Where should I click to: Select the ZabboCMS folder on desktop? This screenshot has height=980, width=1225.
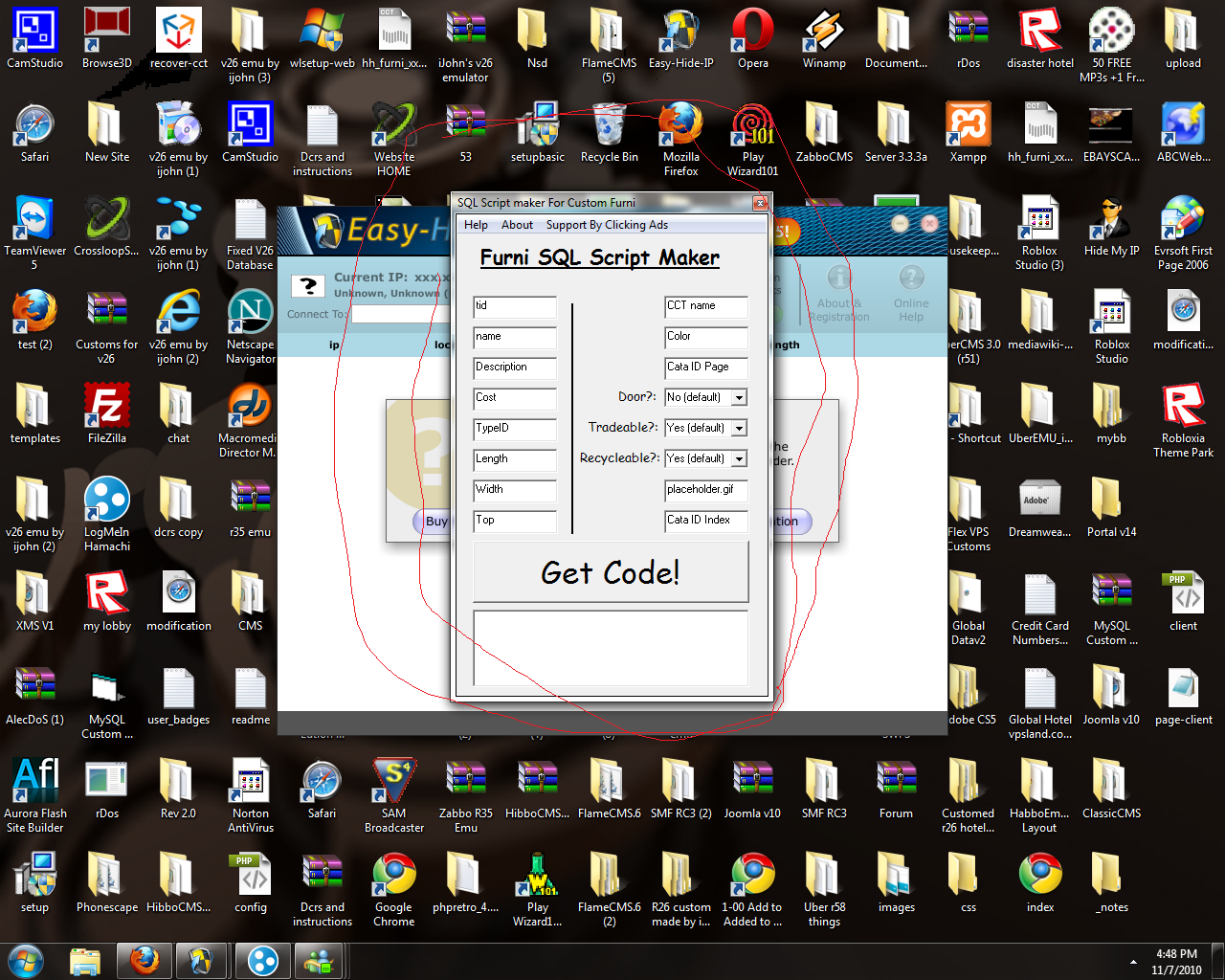(x=824, y=134)
